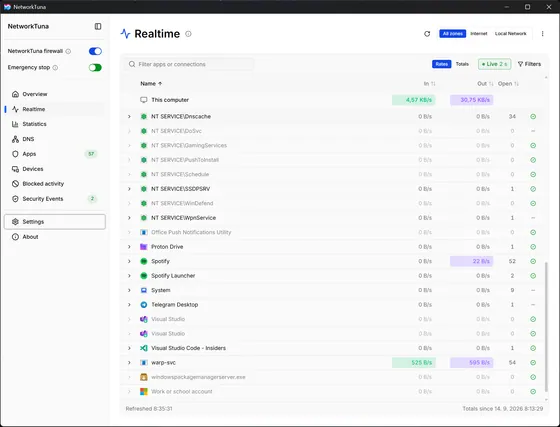
Task: Select the Internet zone tab
Action: (479, 34)
